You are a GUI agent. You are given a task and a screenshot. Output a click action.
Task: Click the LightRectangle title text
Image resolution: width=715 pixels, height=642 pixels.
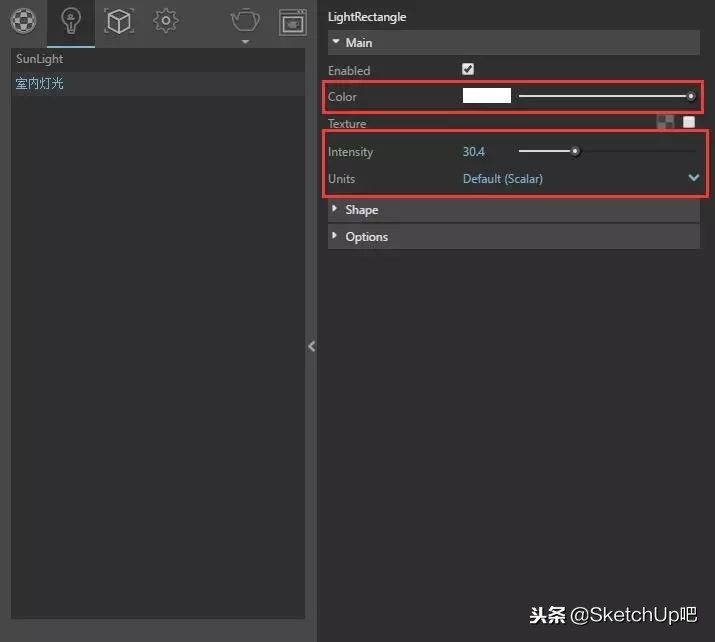(x=367, y=17)
